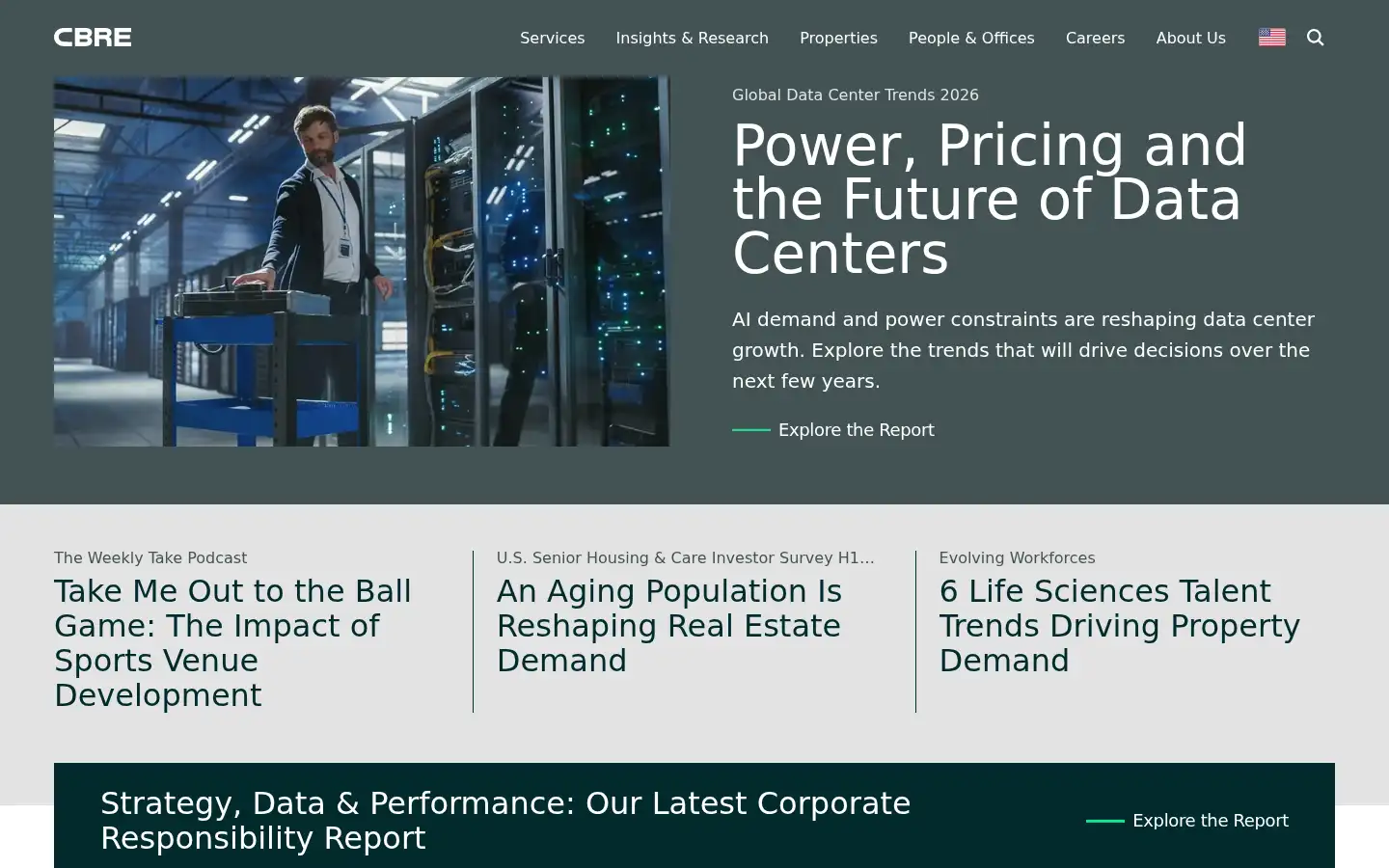Open the People & Offices menu
The width and height of the screenshot is (1389, 868).
[x=971, y=38]
